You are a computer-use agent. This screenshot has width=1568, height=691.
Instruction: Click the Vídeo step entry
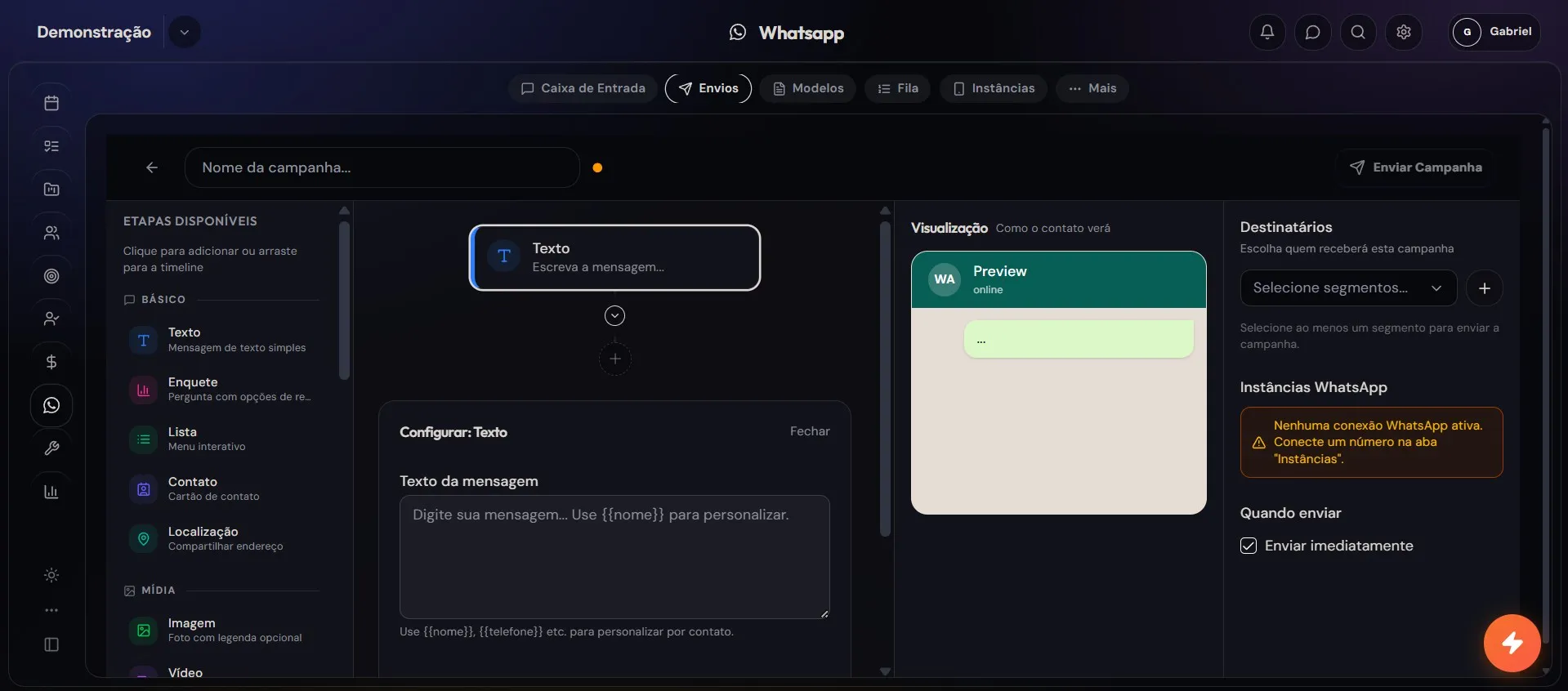click(222, 672)
